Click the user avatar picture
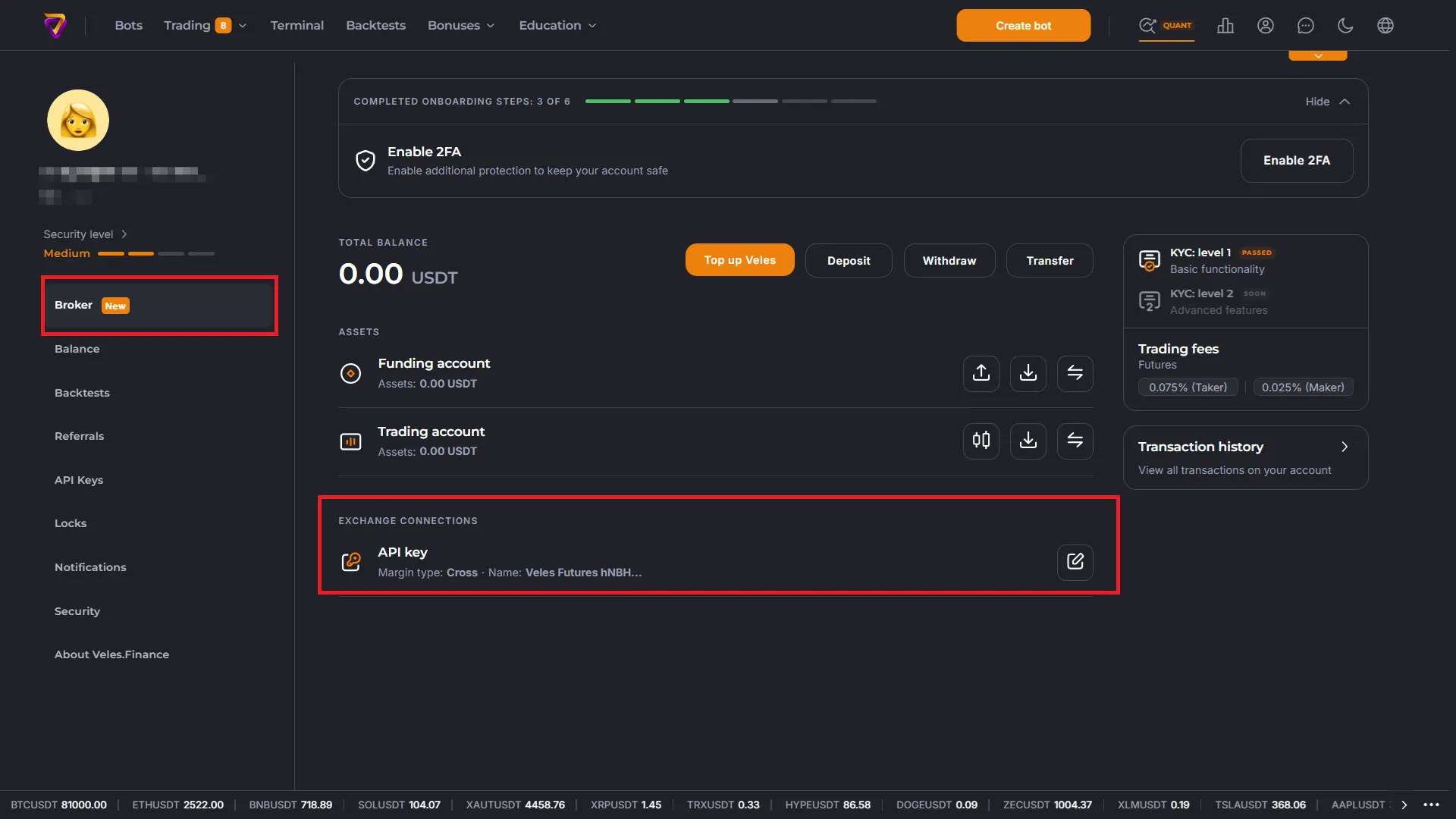This screenshot has height=819, width=1456. (x=78, y=121)
